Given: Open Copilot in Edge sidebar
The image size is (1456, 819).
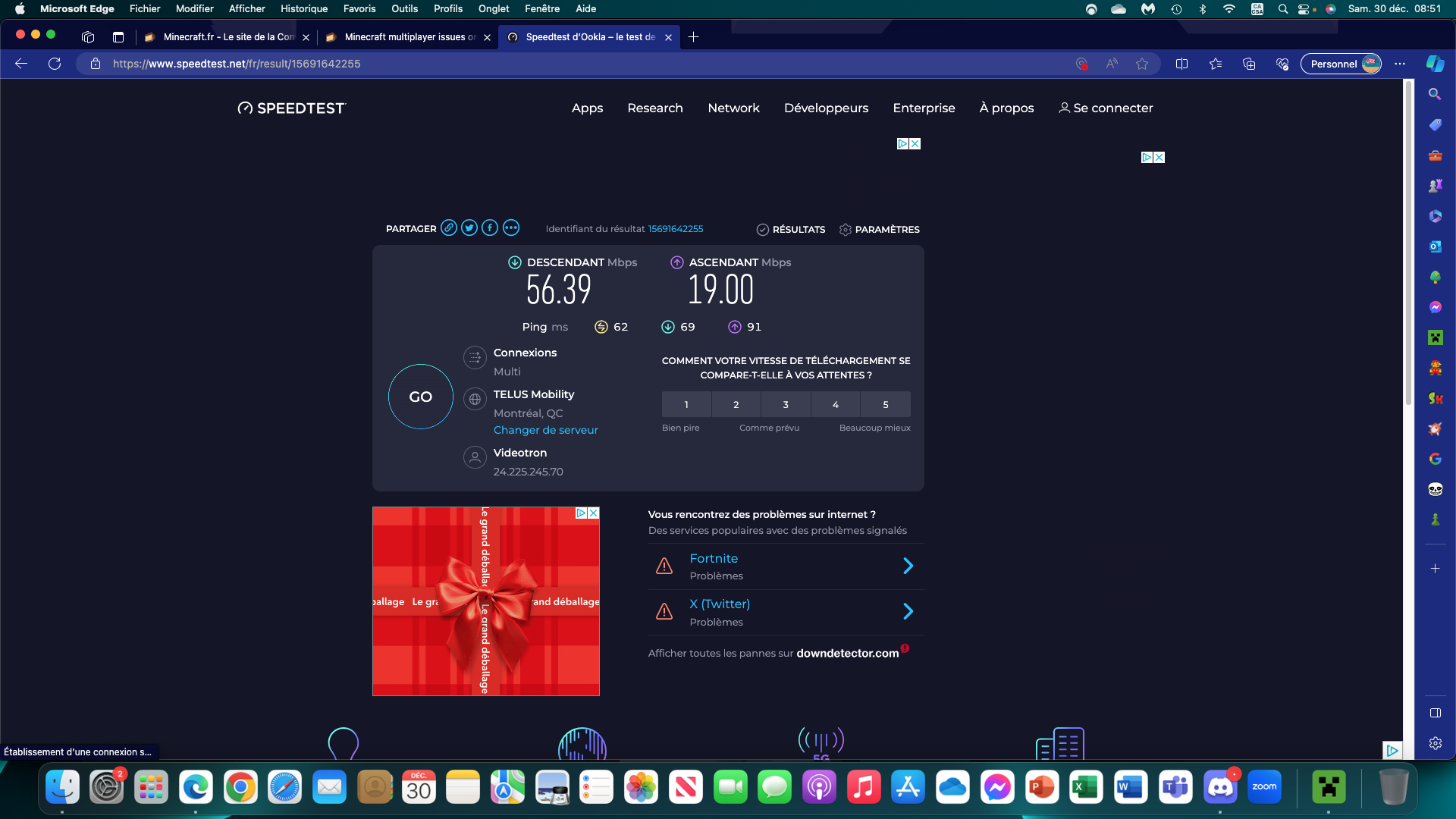Looking at the screenshot, I should [x=1435, y=64].
